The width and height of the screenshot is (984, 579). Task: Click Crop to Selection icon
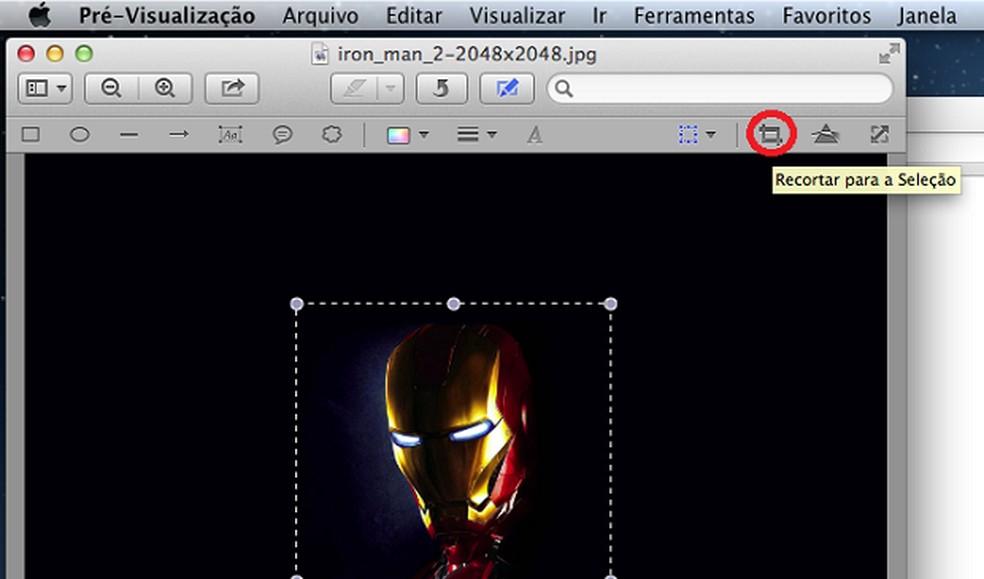(x=771, y=134)
